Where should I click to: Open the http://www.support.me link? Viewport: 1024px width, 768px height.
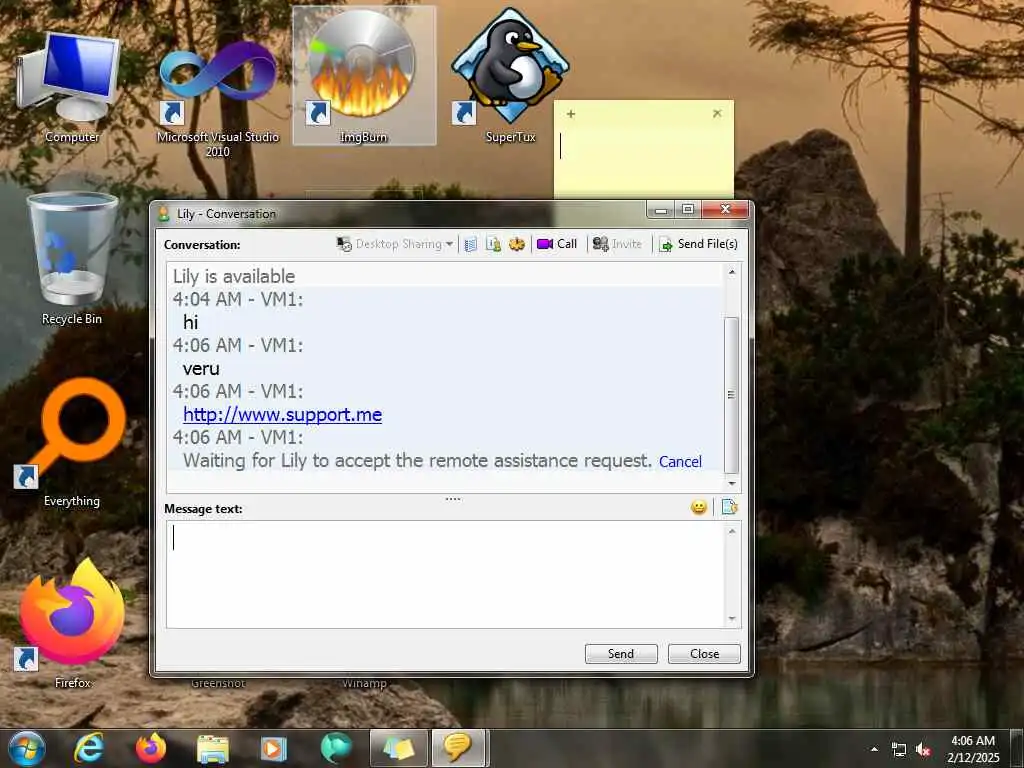[282, 415]
